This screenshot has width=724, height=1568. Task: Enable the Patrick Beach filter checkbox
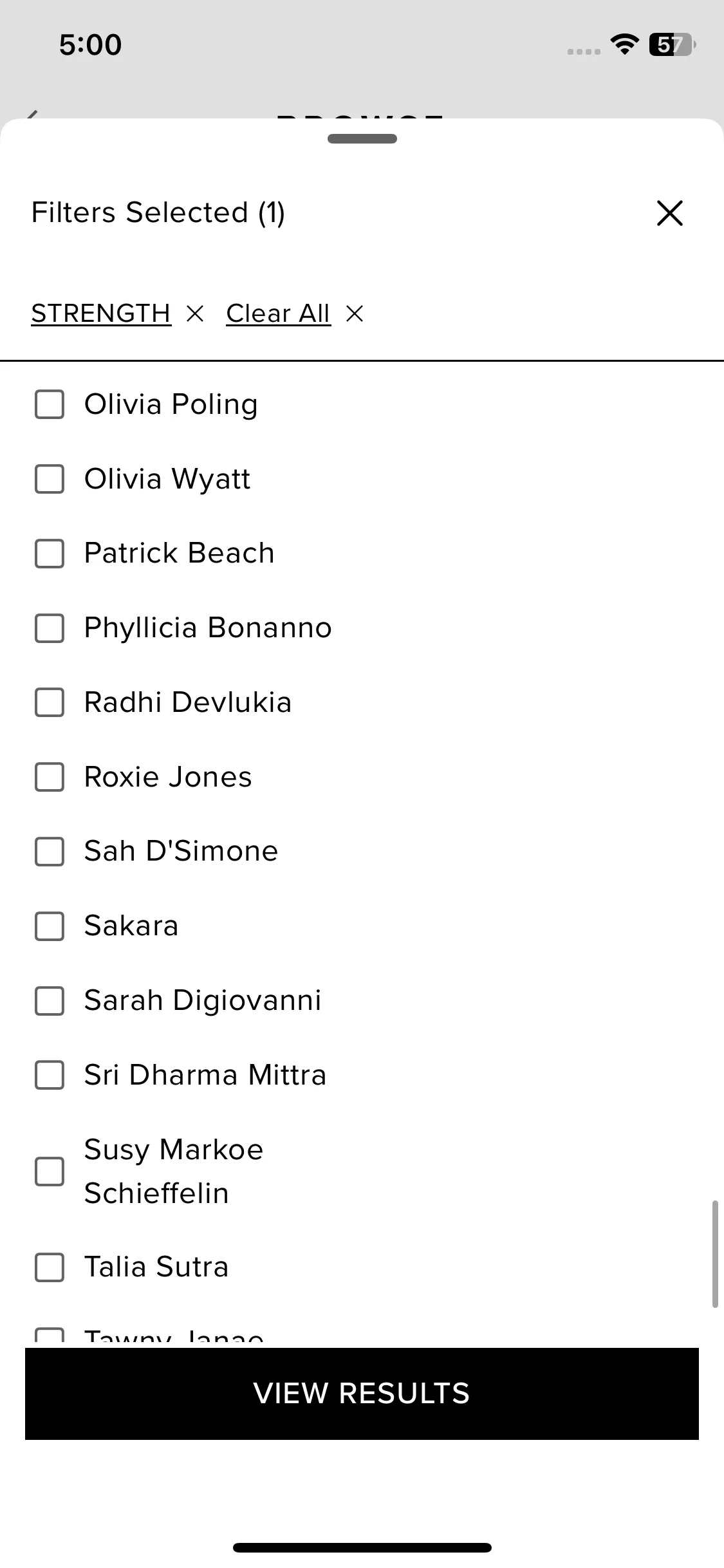(x=50, y=554)
